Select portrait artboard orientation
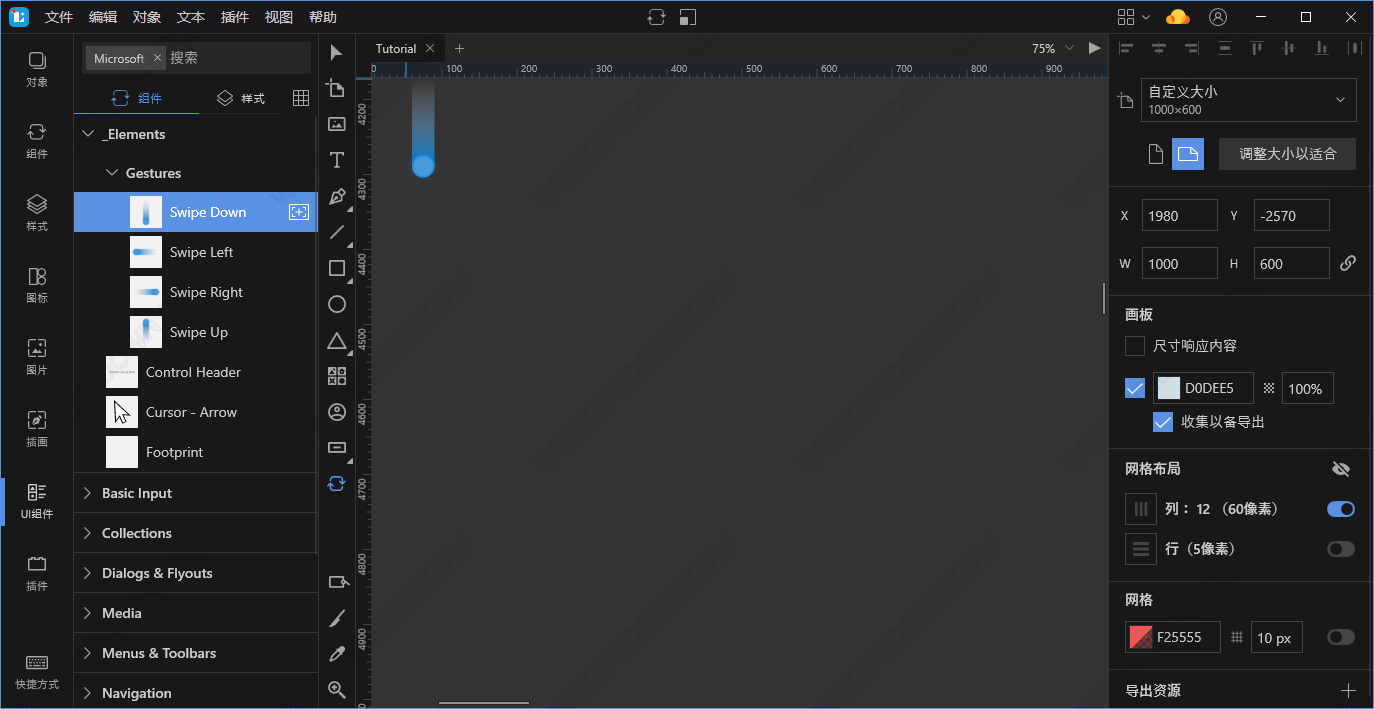1374x709 pixels. [1155, 154]
